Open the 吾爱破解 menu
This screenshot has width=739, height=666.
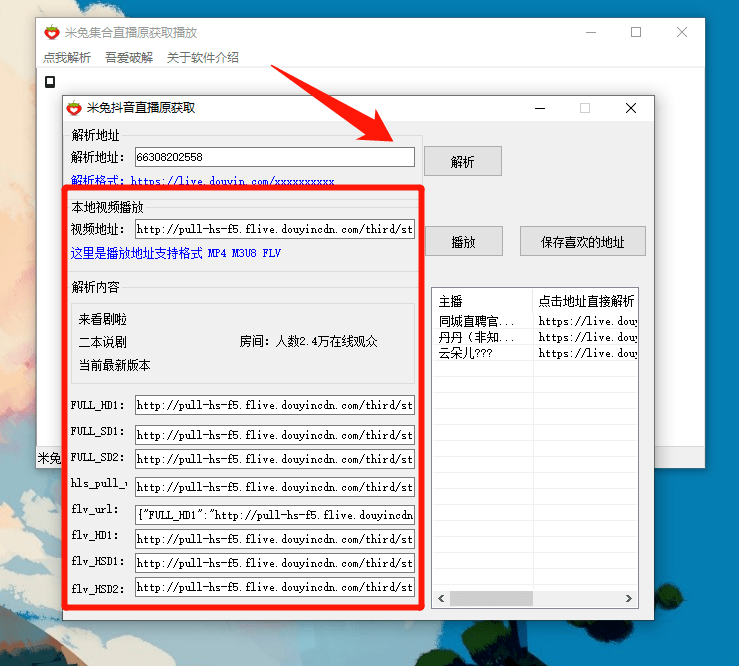[129, 58]
